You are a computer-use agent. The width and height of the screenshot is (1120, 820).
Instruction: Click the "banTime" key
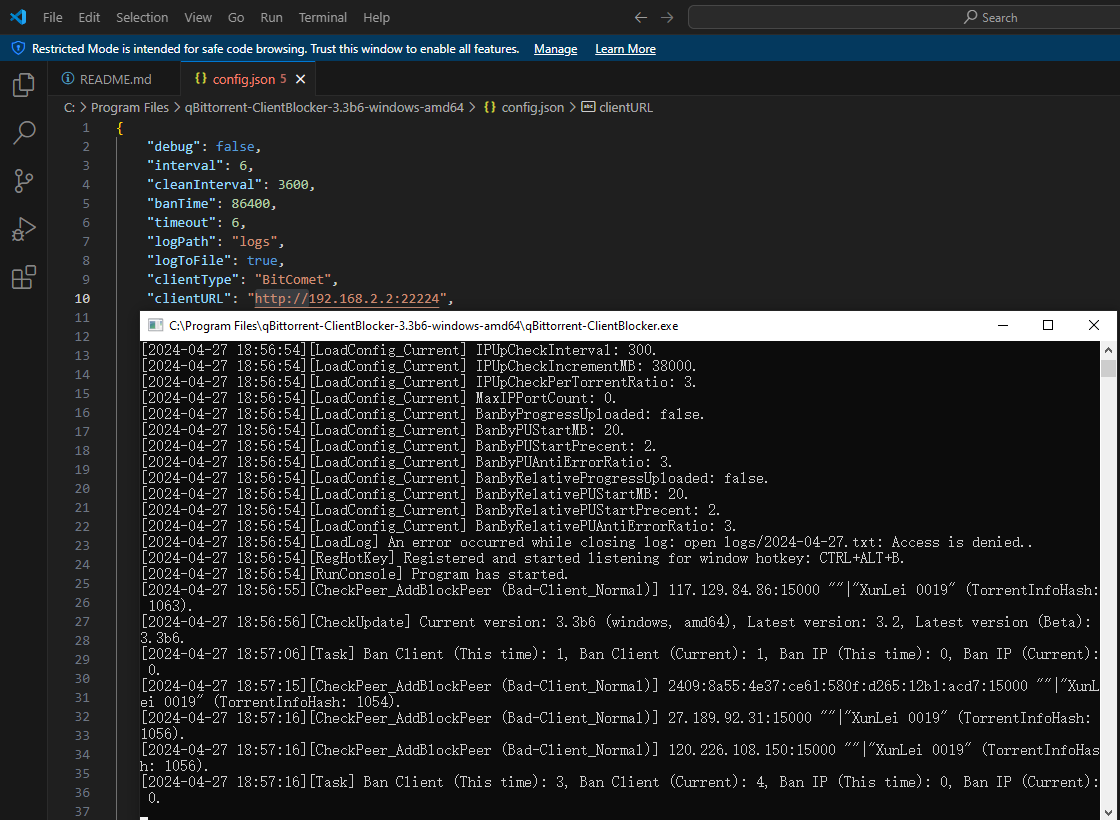(181, 204)
